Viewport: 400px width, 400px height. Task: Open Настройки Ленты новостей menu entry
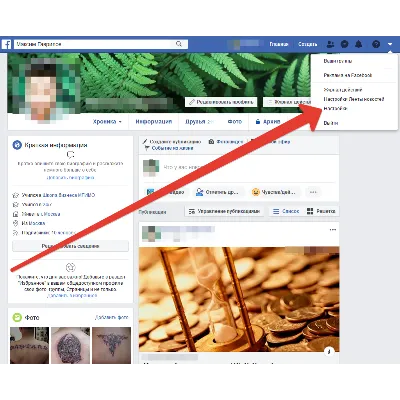pyautogui.click(x=354, y=99)
